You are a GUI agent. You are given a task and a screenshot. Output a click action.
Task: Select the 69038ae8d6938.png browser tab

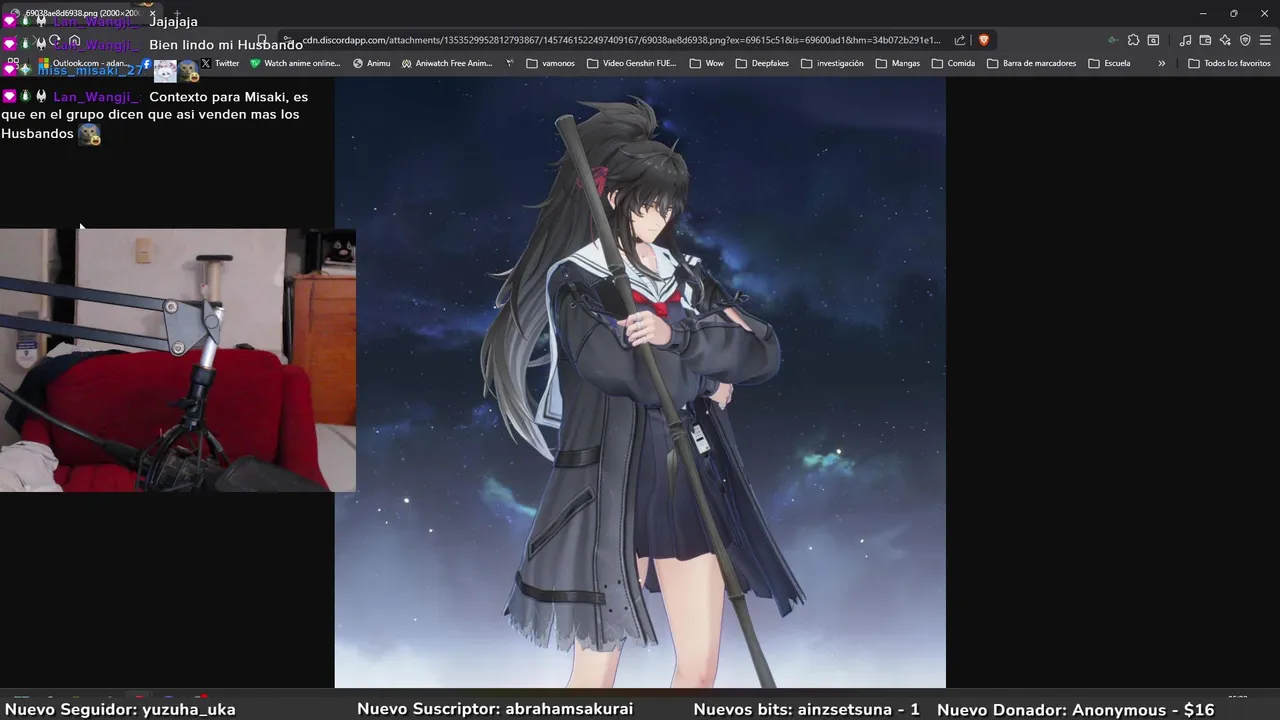click(x=80, y=13)
